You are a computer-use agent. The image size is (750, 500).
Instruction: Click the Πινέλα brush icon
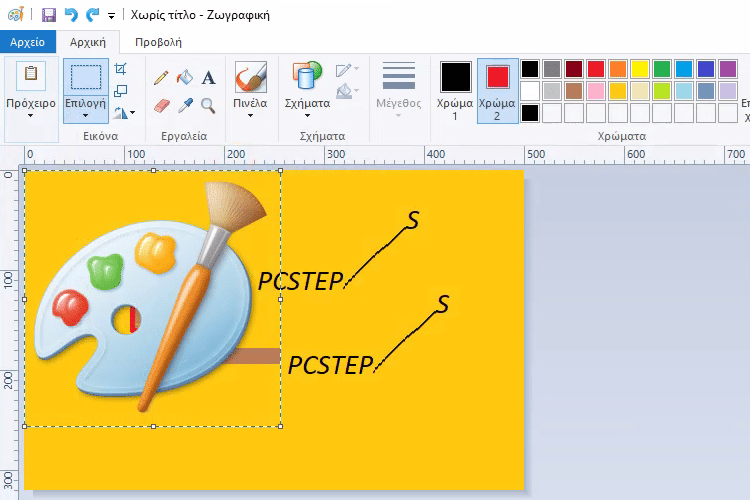251,77
